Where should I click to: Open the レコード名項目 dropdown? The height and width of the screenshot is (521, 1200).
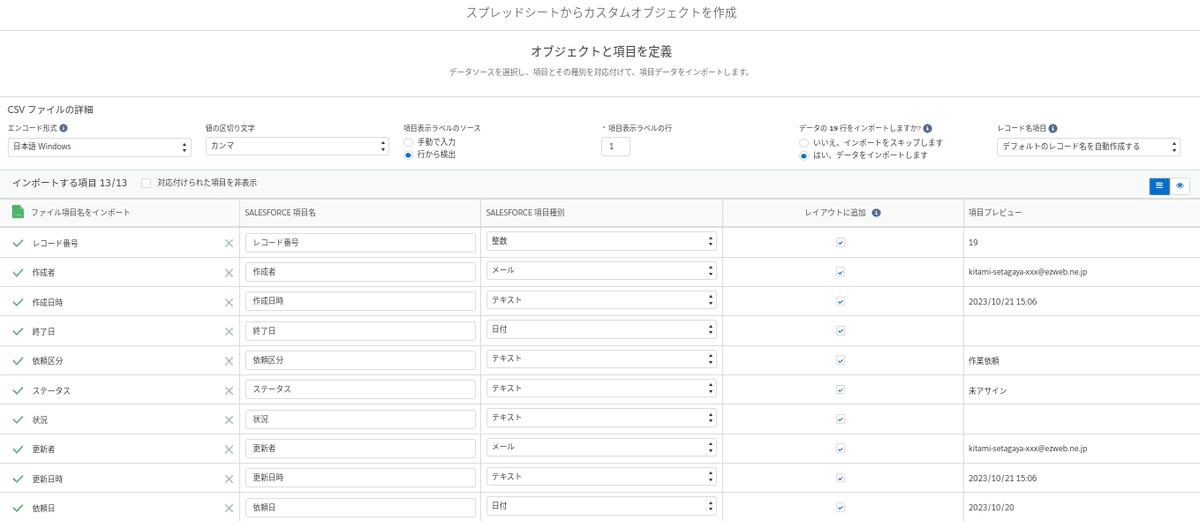(x=1088, y=147)
